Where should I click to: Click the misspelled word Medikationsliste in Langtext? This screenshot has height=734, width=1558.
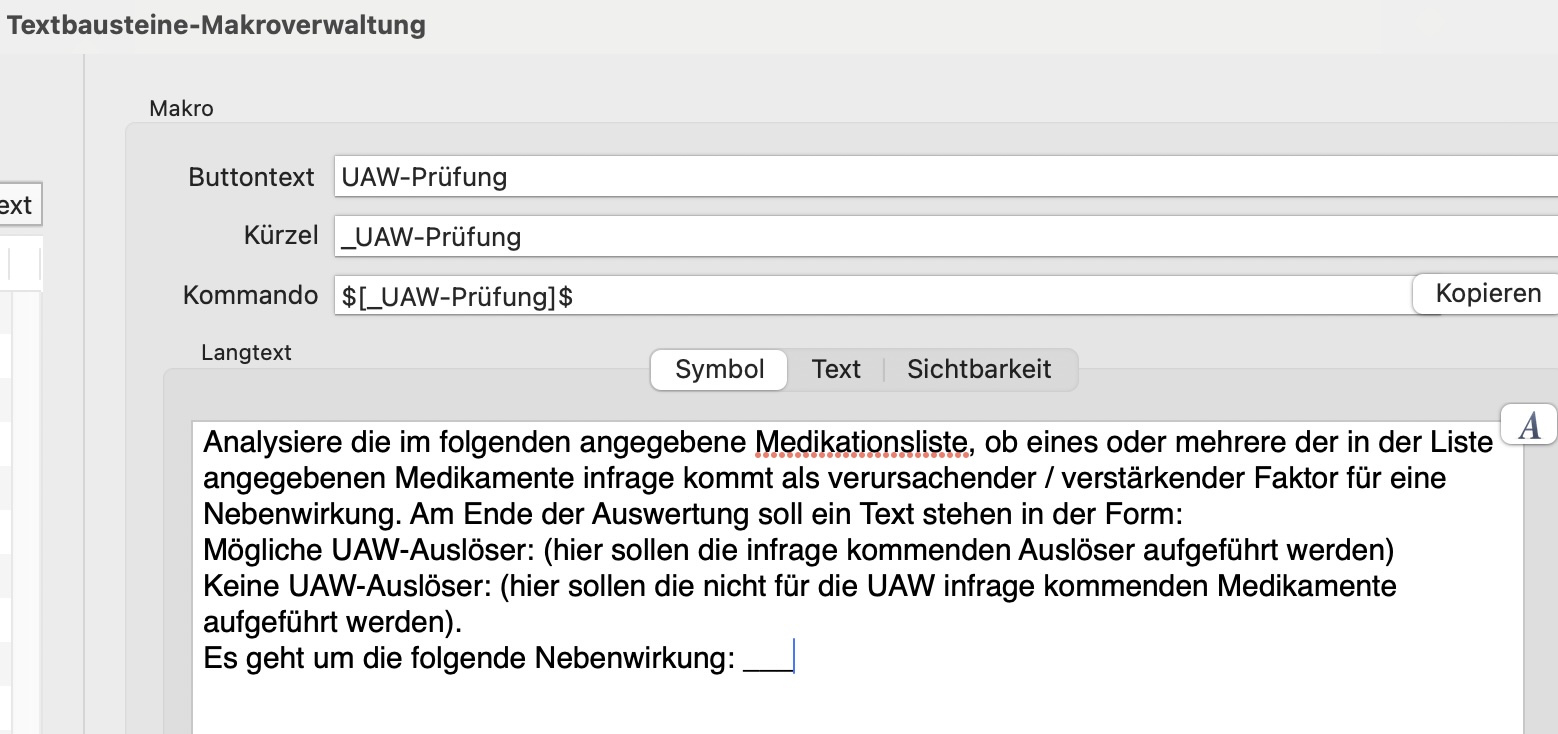862,441
